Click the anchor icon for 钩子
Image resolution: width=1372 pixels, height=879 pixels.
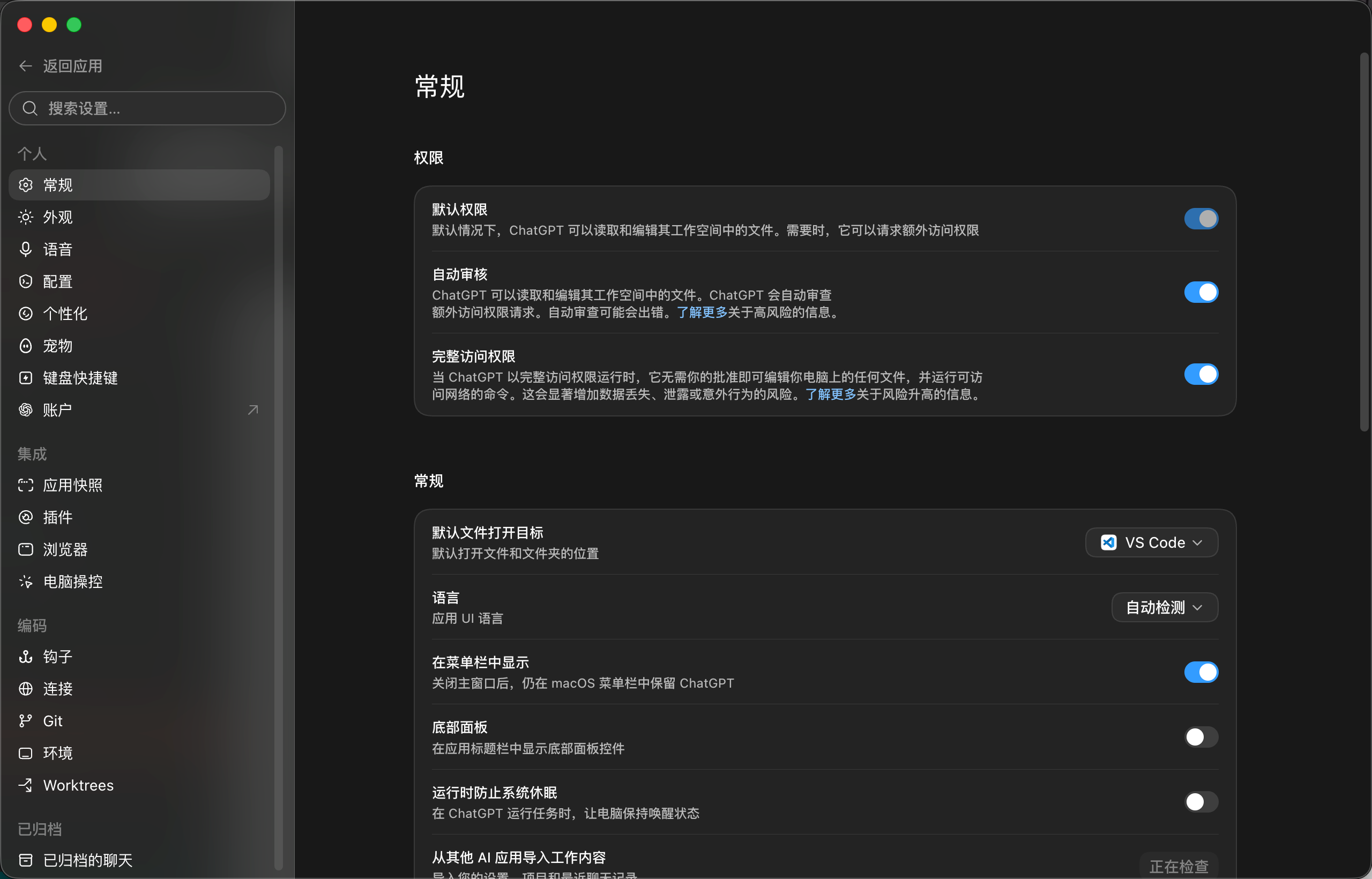click(26, 657)
